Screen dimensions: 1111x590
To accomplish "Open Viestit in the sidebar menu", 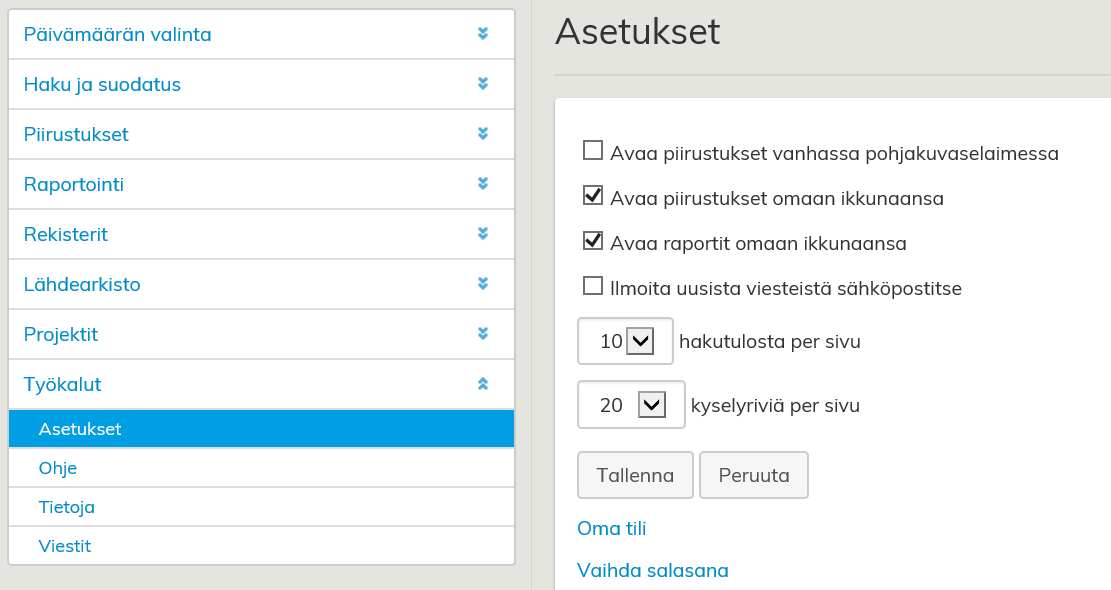I will [x=65, y=546].
